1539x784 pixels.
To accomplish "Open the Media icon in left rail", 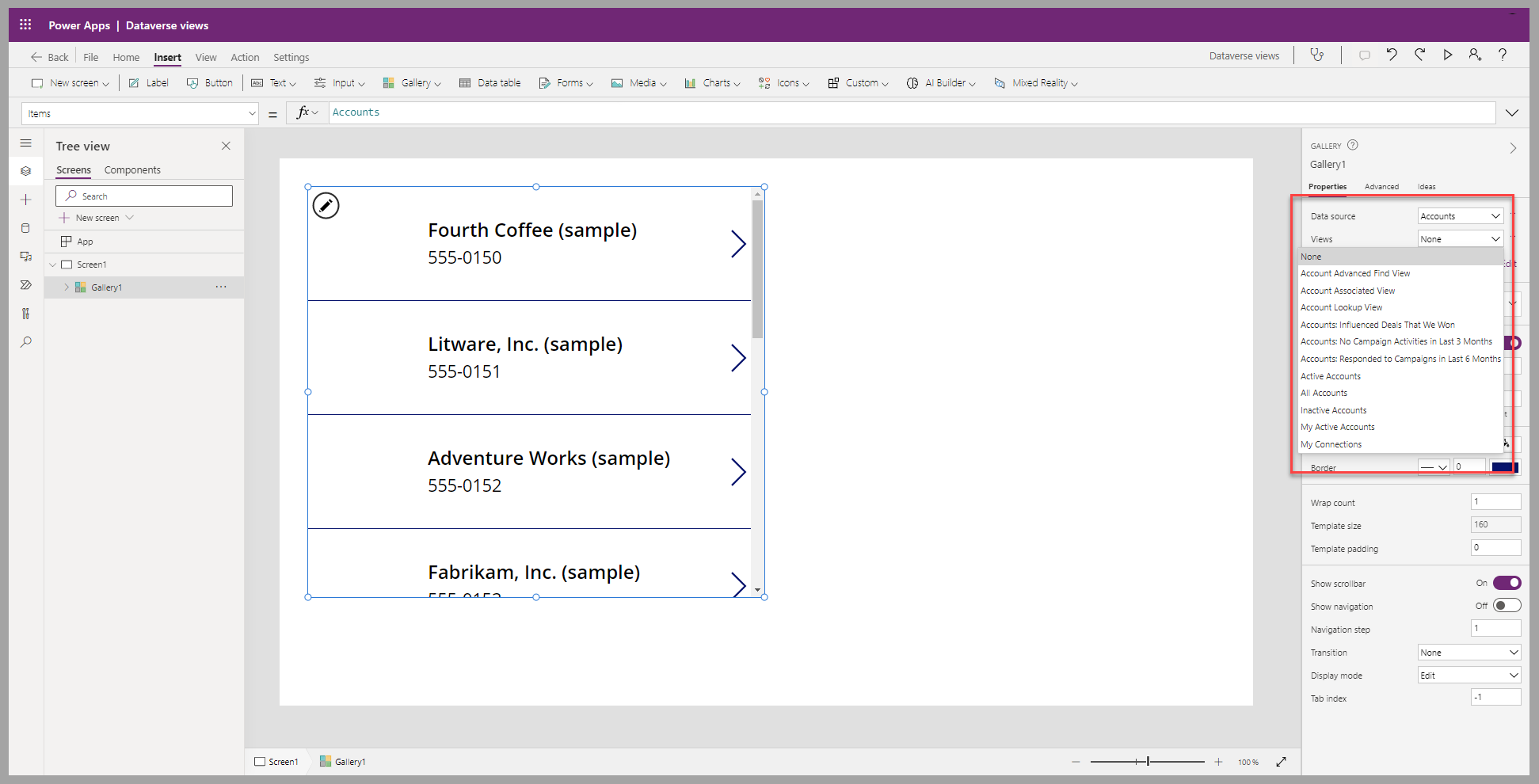I will tap(26, 257).
